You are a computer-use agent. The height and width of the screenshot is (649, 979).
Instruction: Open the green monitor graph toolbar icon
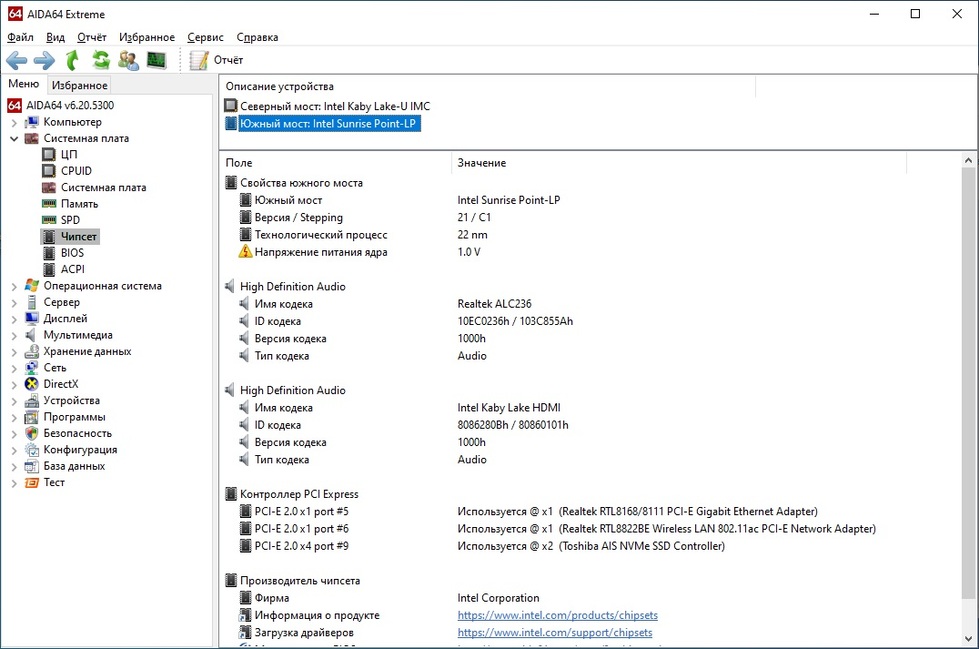[156, 61]
